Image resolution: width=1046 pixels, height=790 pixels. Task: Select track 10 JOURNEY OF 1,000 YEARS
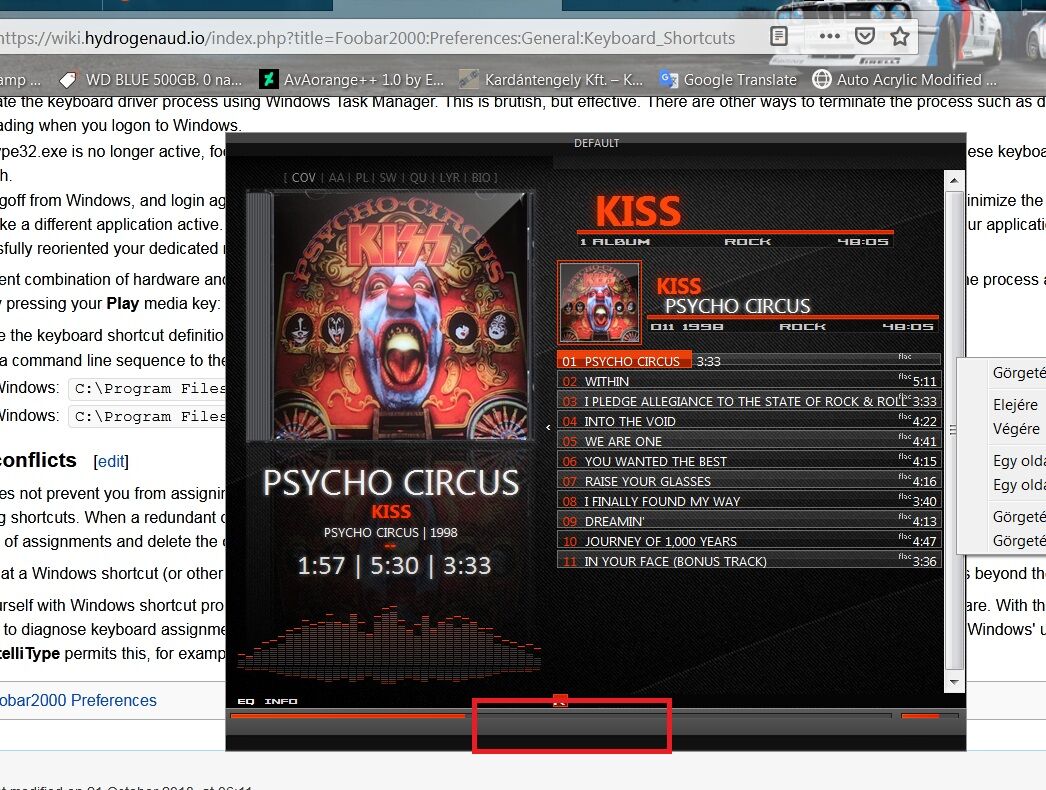[x=748, y=541]
